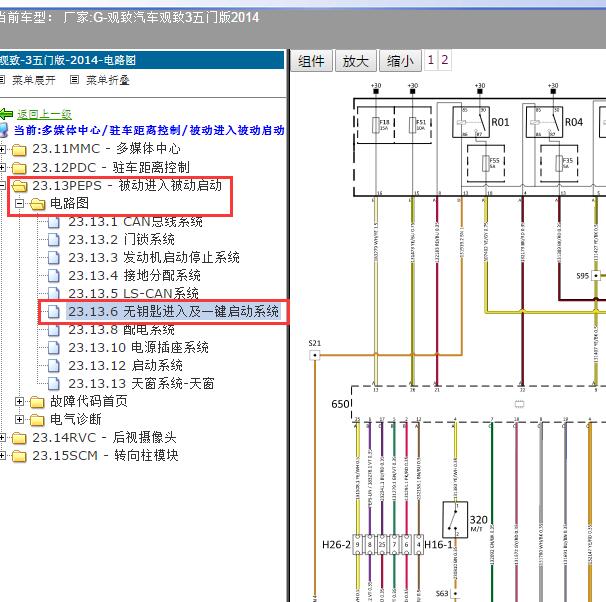
Task: Expand the 23.12PDC tree node
Action: 3,167
